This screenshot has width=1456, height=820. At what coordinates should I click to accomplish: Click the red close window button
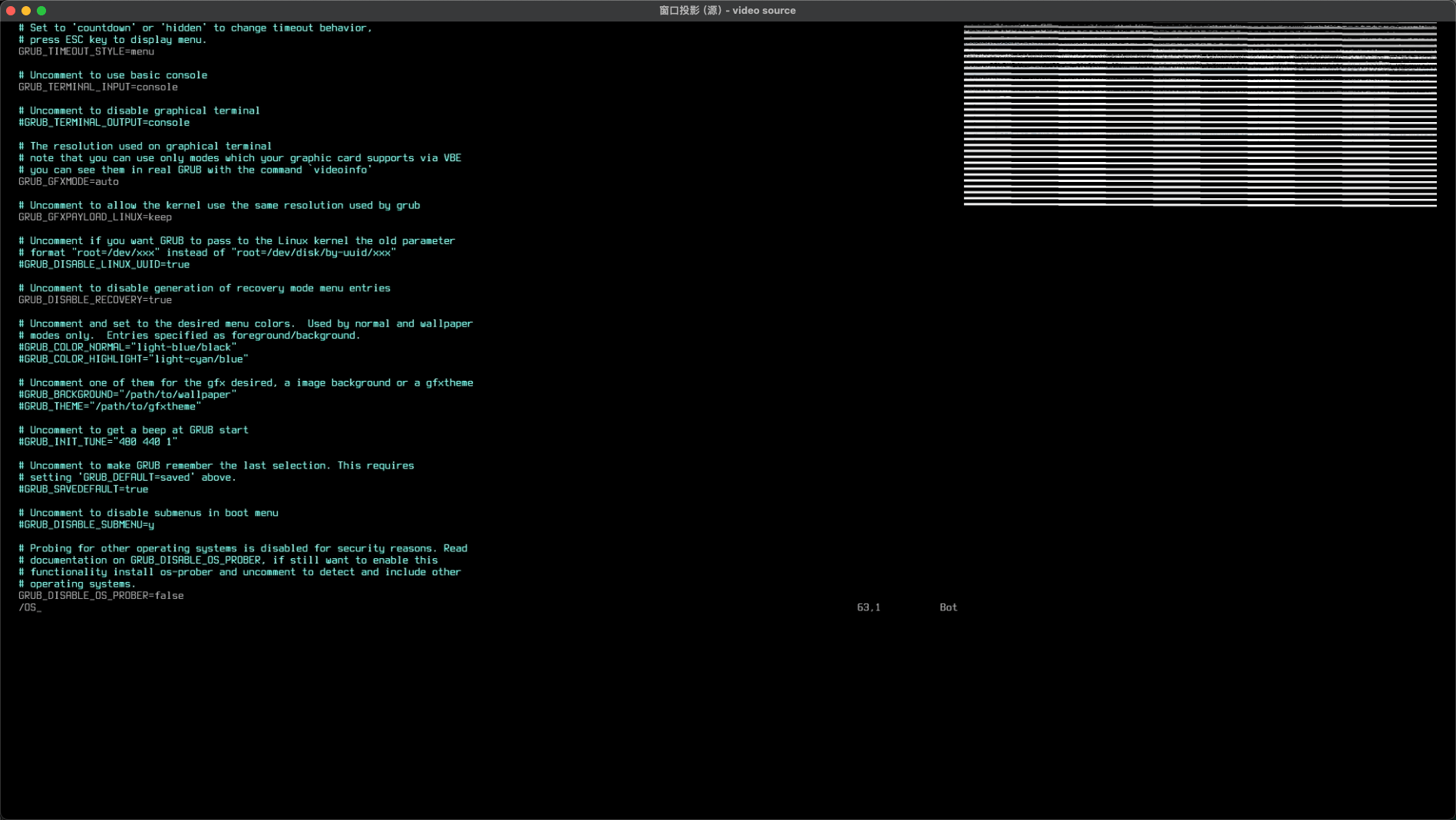[11, 11]
